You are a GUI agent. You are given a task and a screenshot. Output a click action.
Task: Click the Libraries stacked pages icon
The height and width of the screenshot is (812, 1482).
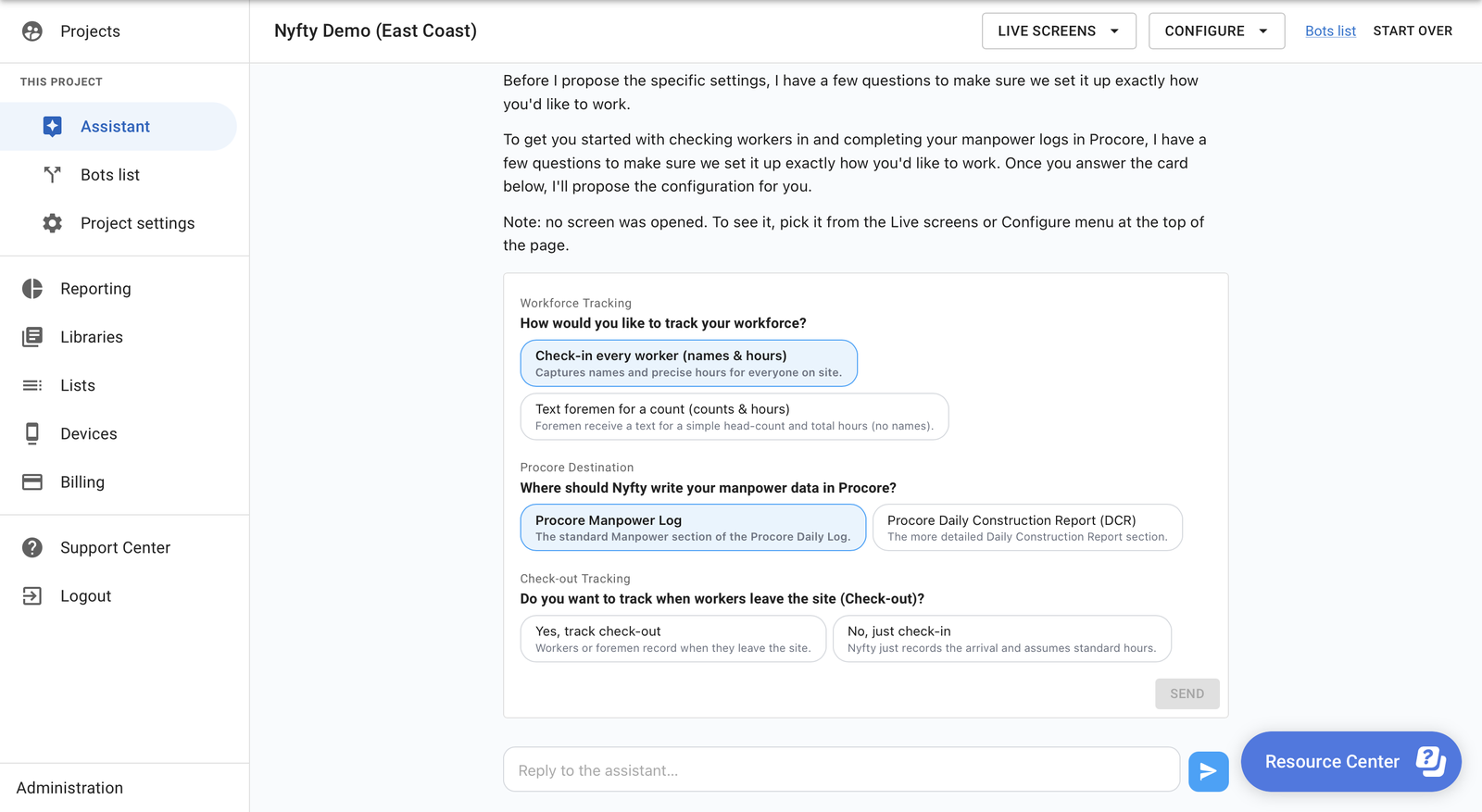[32, 337]
